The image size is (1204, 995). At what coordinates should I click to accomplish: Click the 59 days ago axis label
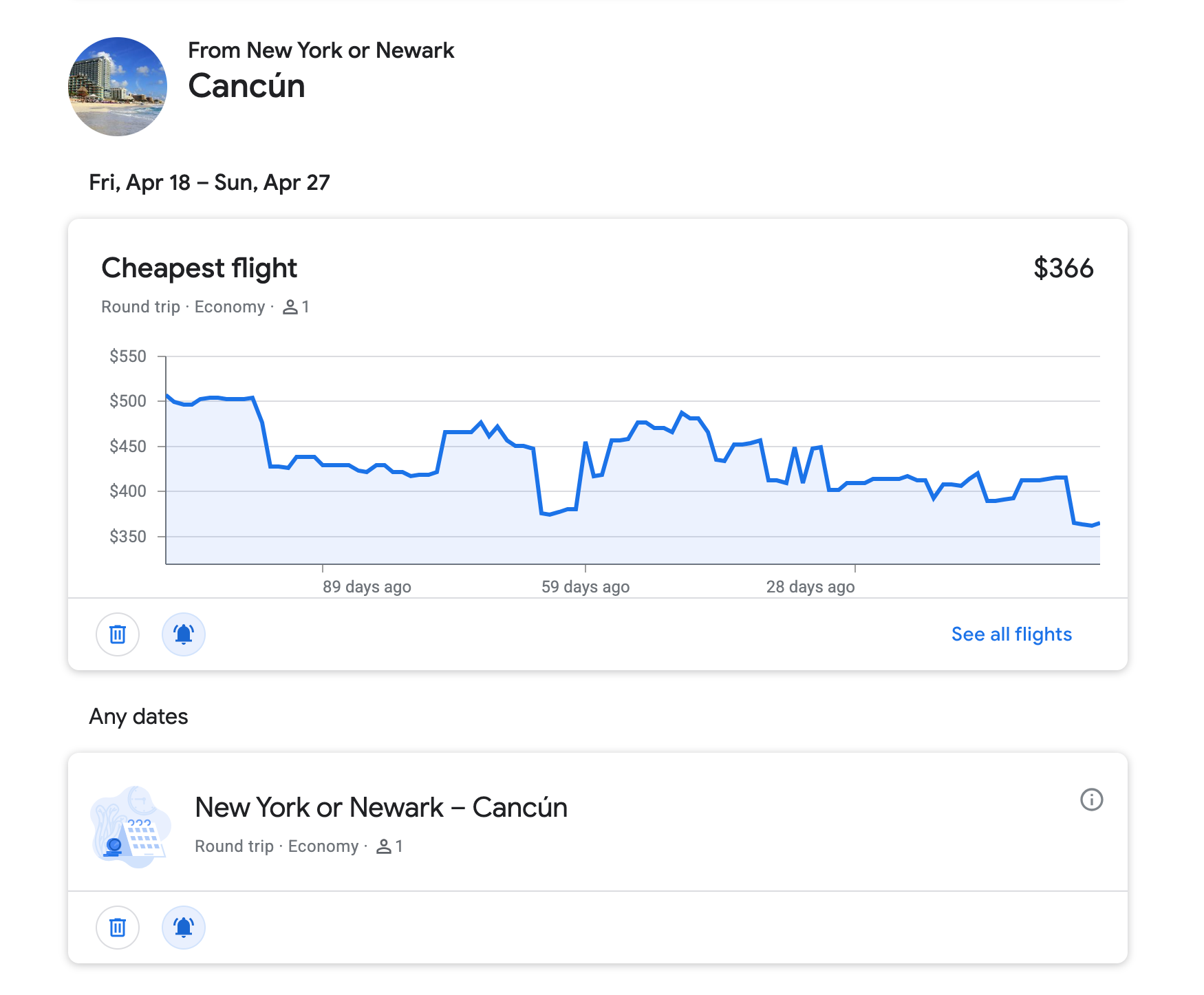click(x=585, y=586)
